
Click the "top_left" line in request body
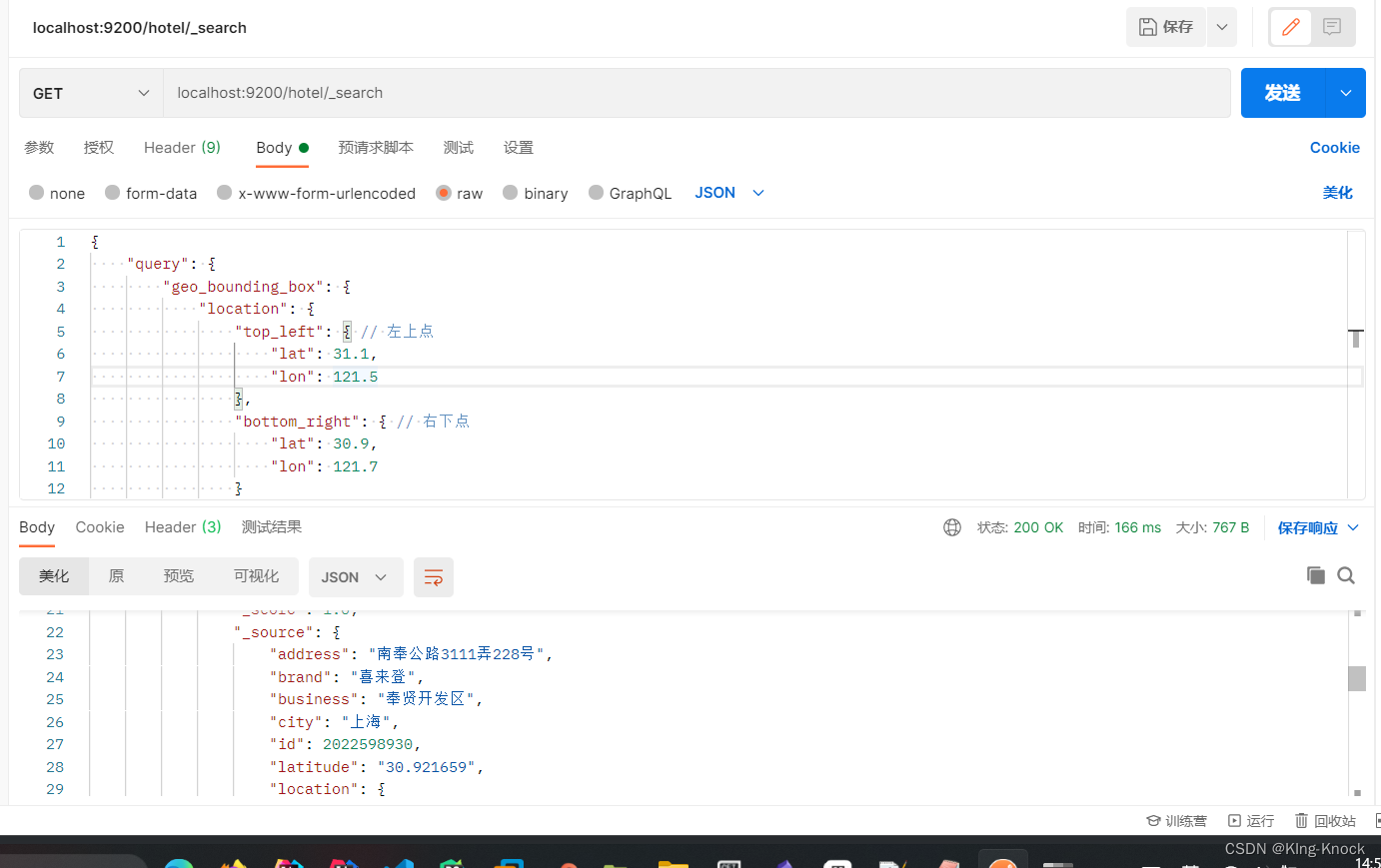click(x=334, y=332)
